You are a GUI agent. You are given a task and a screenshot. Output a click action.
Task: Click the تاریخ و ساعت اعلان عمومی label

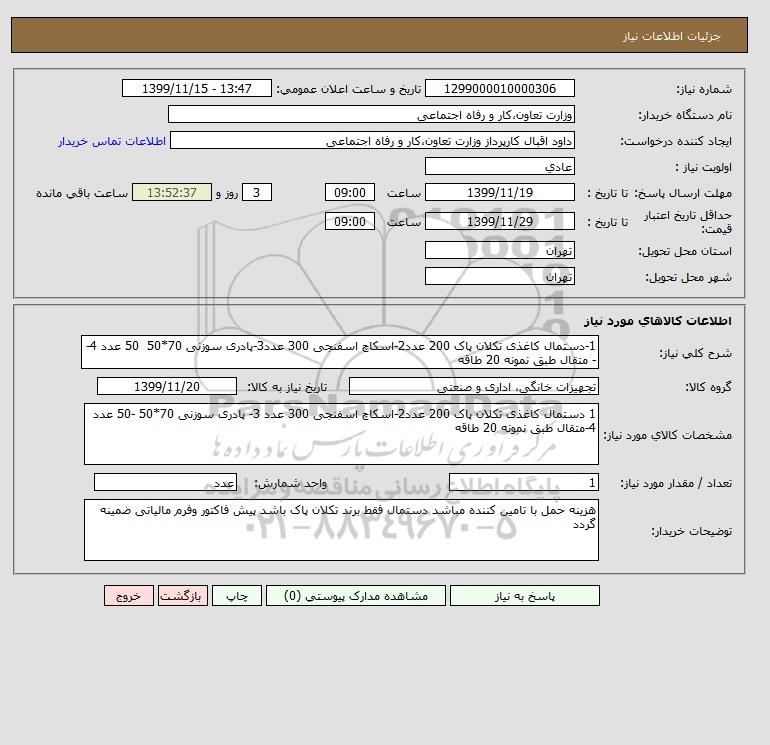[x=349, y=89]
